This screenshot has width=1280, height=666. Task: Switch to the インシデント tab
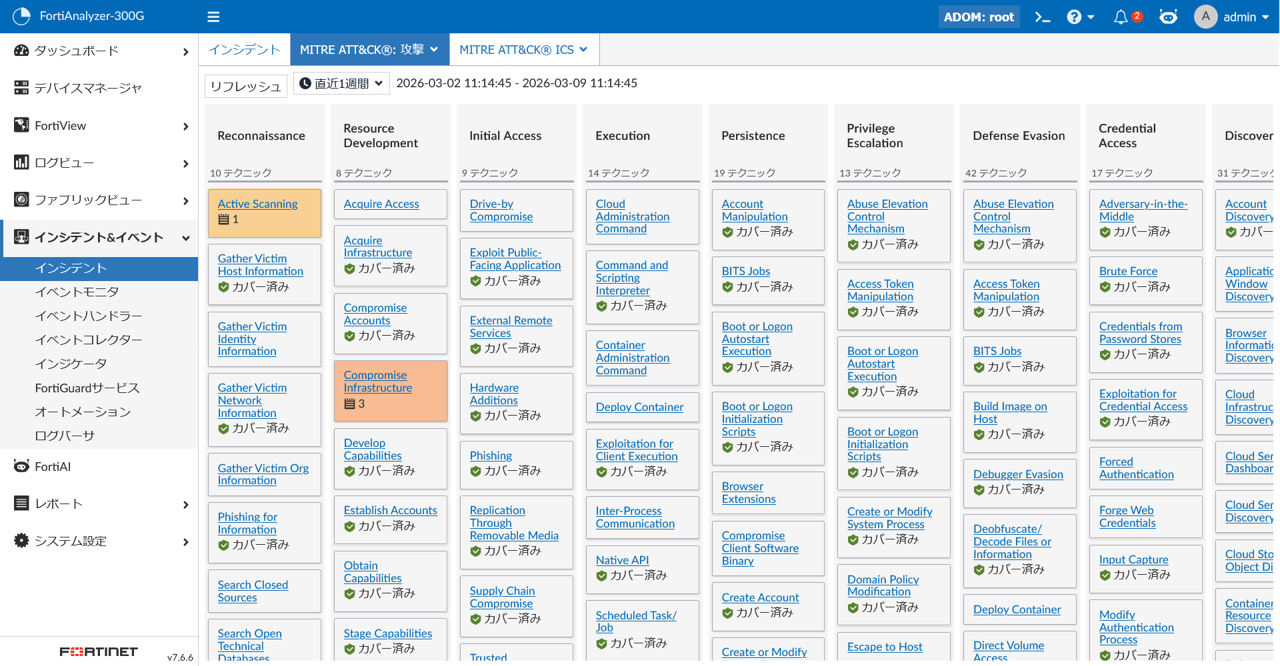tap(244, 49)
